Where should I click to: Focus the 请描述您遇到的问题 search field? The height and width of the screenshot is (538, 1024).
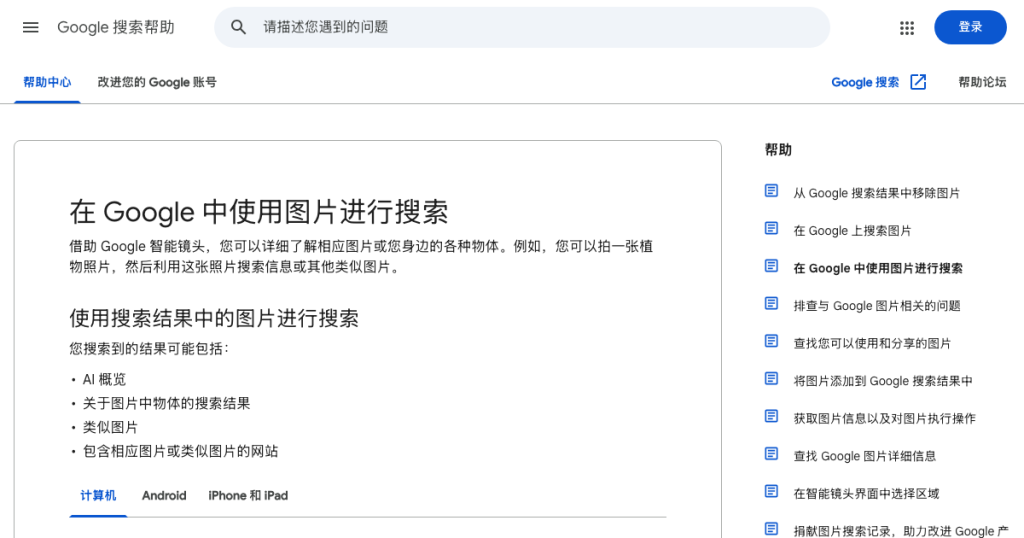click(x=522, y=27)
